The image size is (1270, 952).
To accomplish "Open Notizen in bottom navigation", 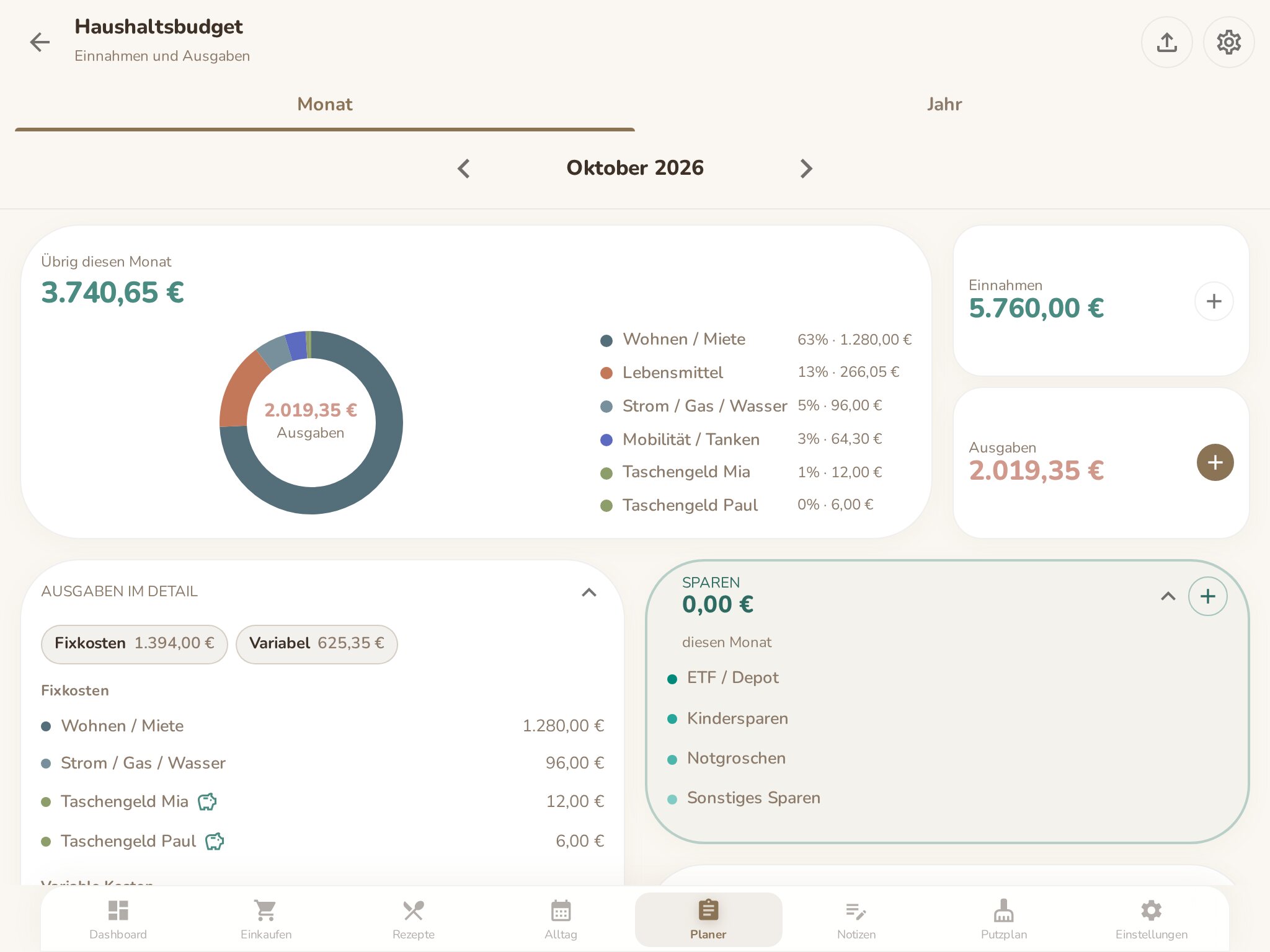I will tap(856, 920).
